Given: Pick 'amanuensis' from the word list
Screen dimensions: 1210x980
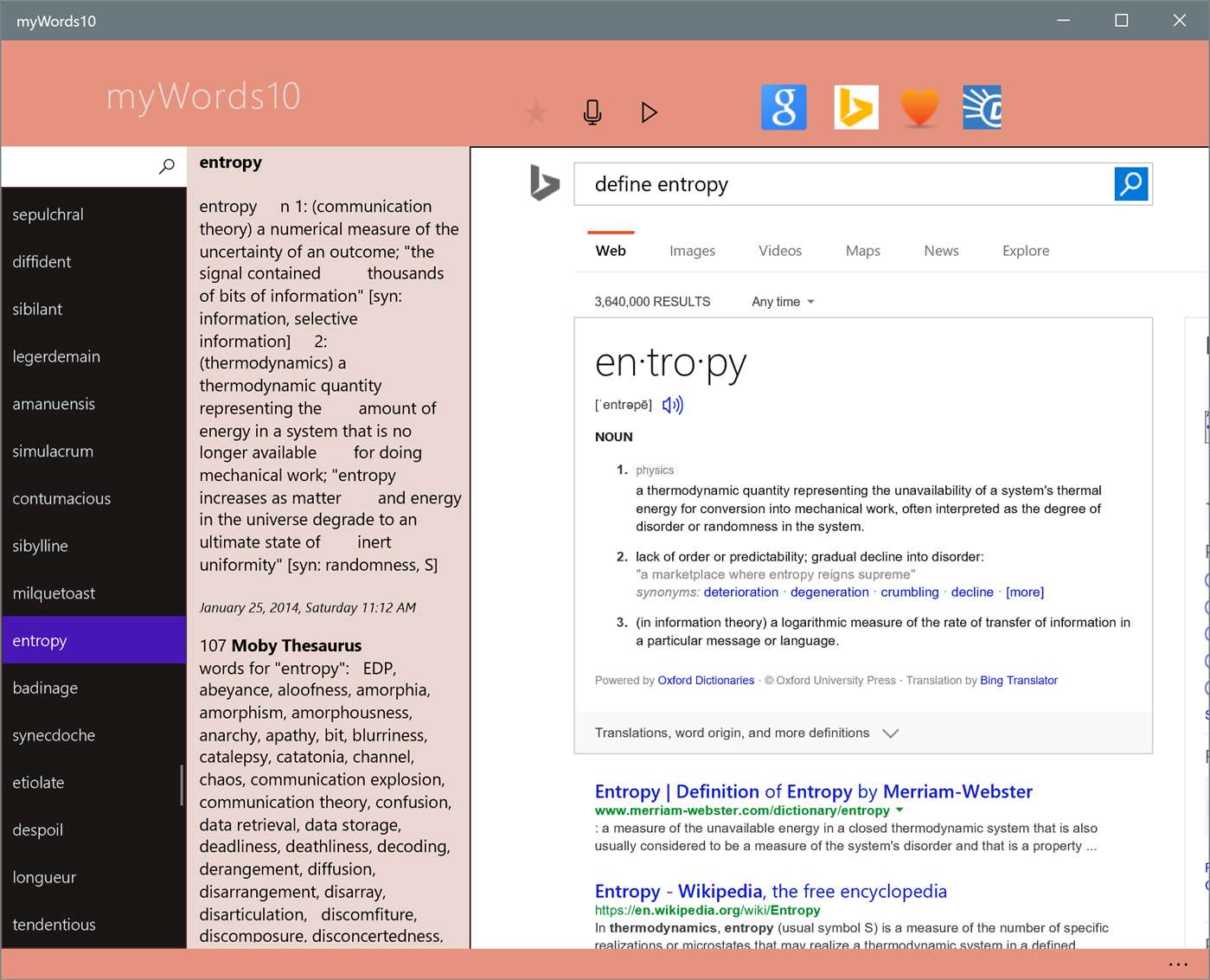Looking at the screenshot, I should [93, 404].
